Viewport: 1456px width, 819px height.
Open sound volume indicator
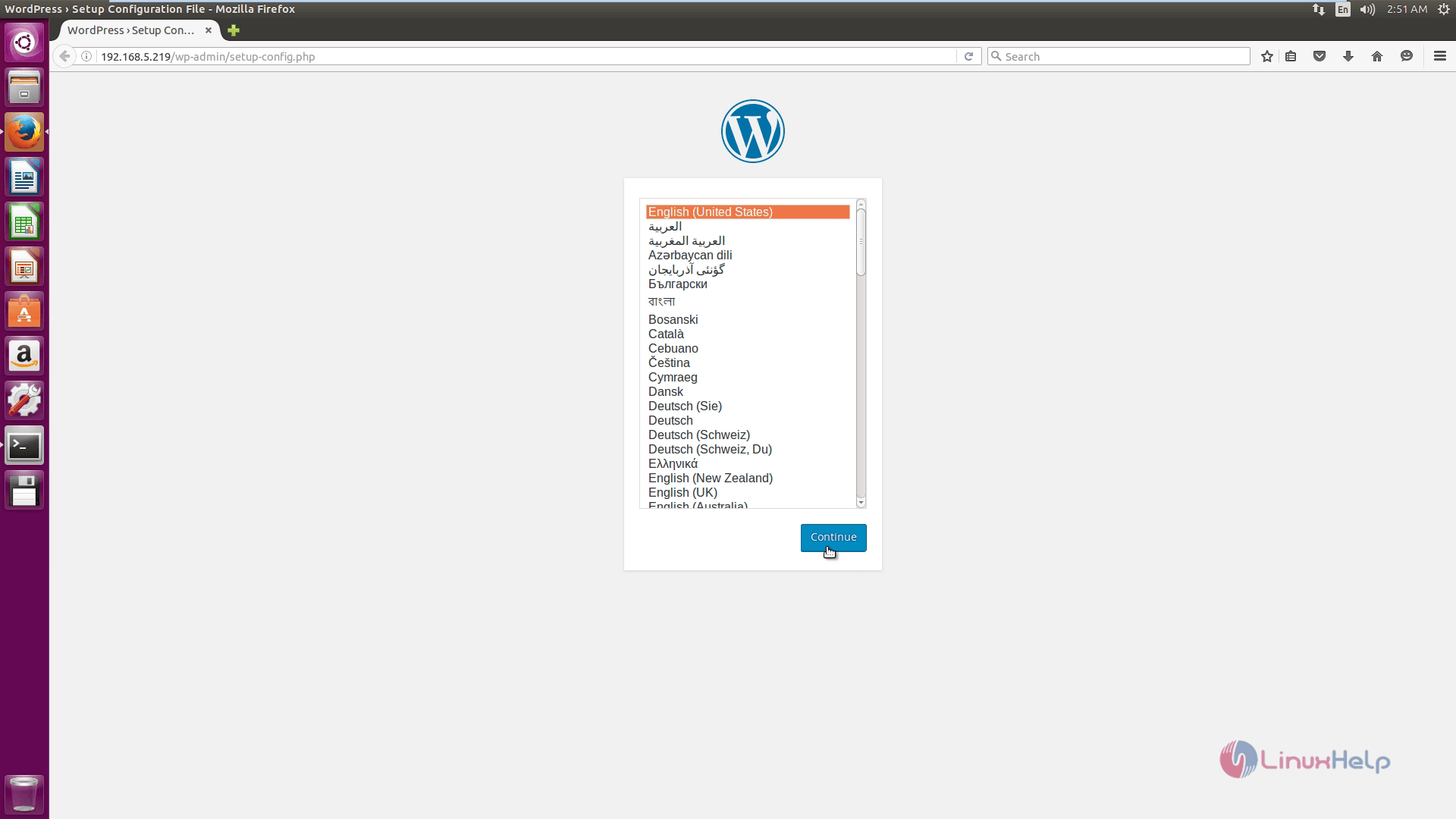coord(1367,9)
